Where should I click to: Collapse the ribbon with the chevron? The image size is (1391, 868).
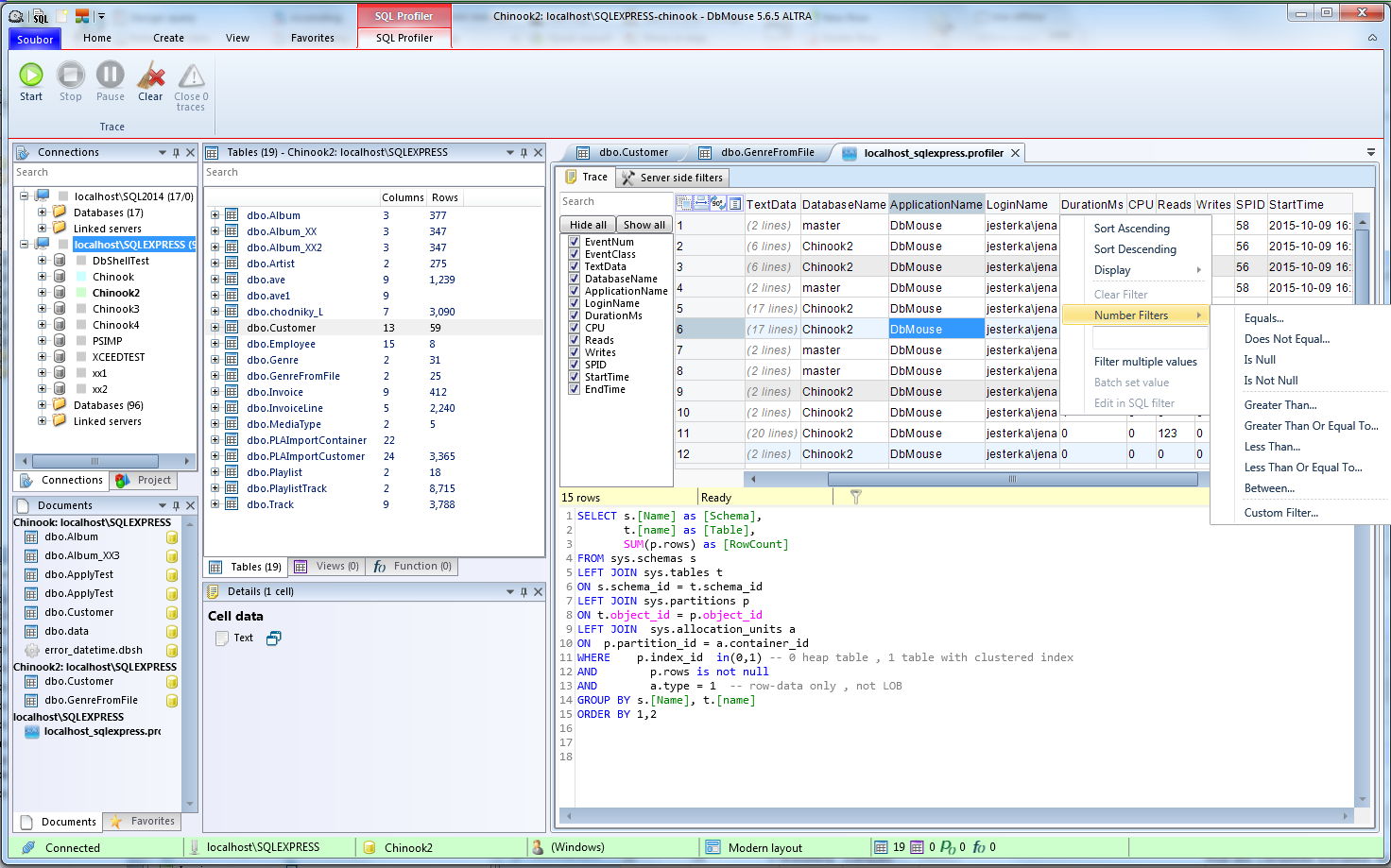click(x=1372, y=38)
